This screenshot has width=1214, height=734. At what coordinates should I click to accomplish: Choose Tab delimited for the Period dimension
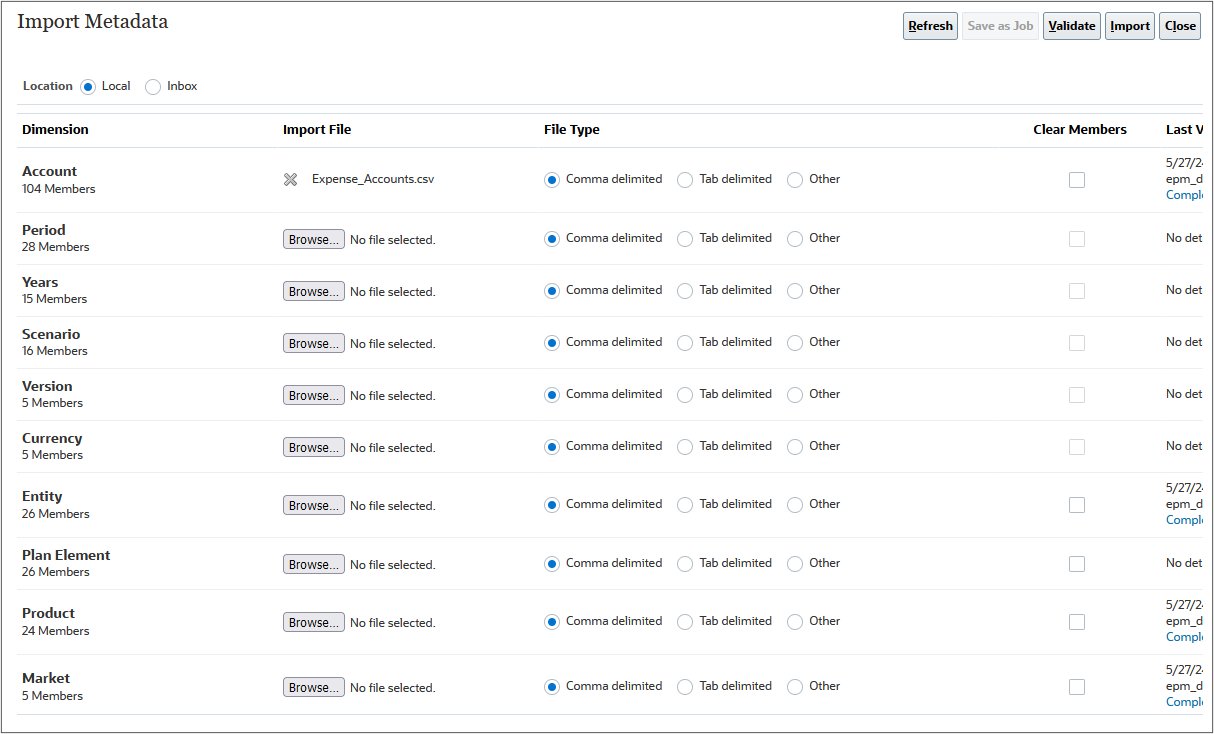pos(685,238)
